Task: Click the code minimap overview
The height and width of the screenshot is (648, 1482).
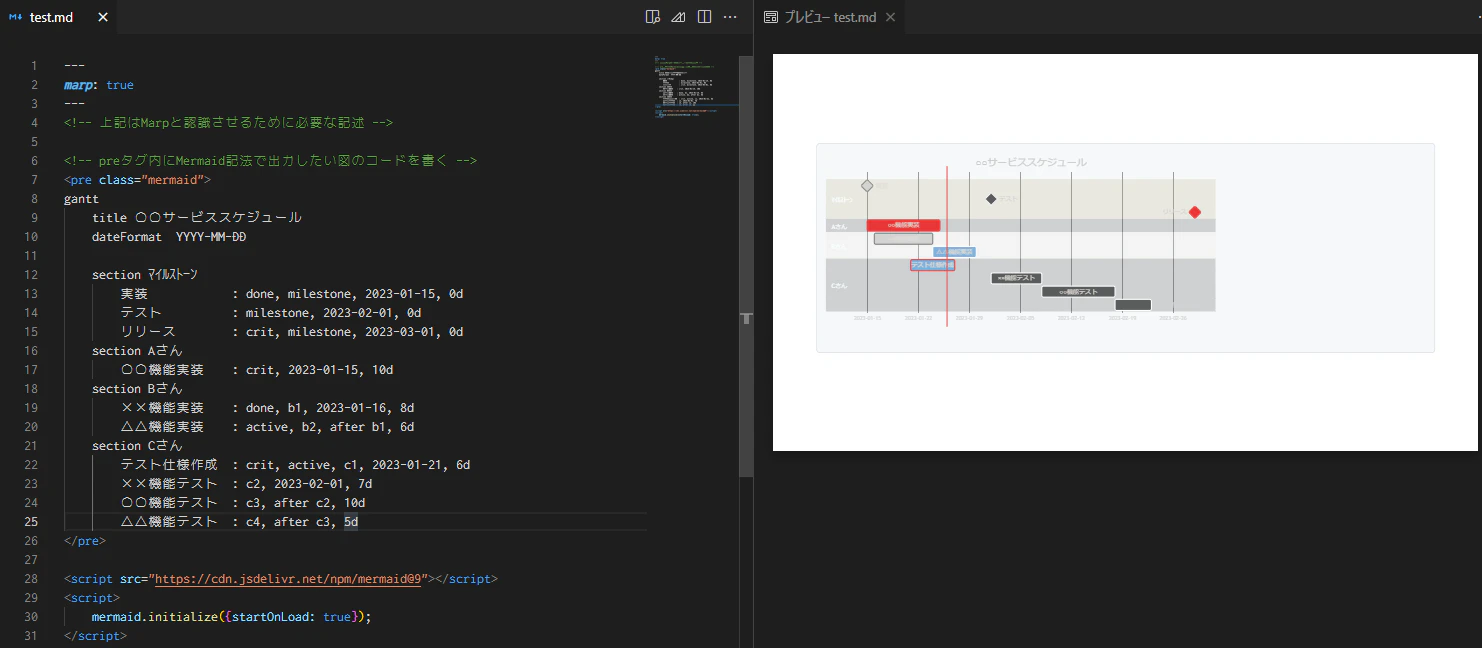Action: (696, 87)
